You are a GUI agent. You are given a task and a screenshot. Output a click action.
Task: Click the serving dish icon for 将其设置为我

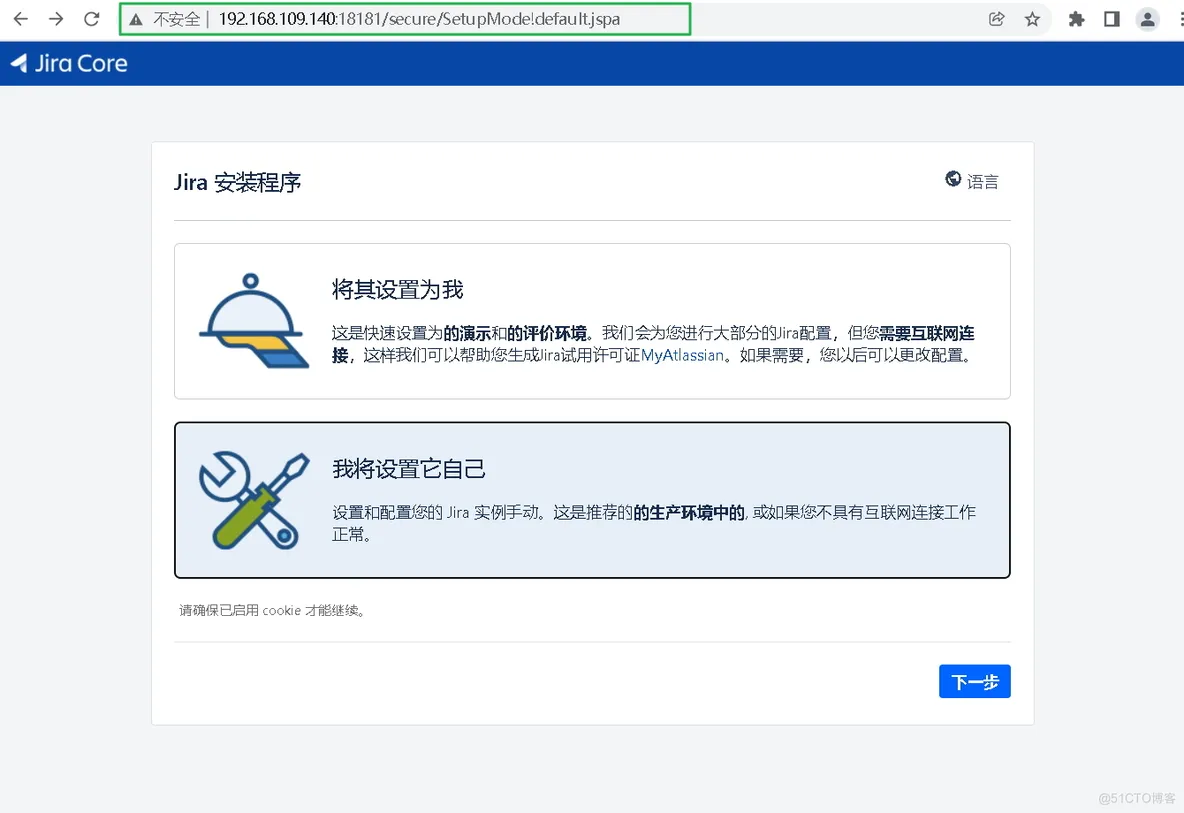point(254,321)
